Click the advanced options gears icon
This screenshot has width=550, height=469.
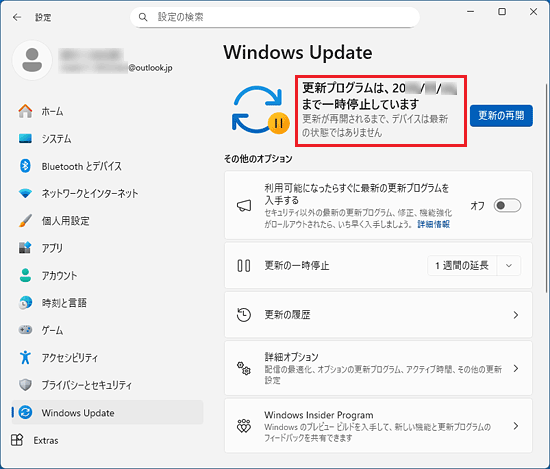[244, 368]
